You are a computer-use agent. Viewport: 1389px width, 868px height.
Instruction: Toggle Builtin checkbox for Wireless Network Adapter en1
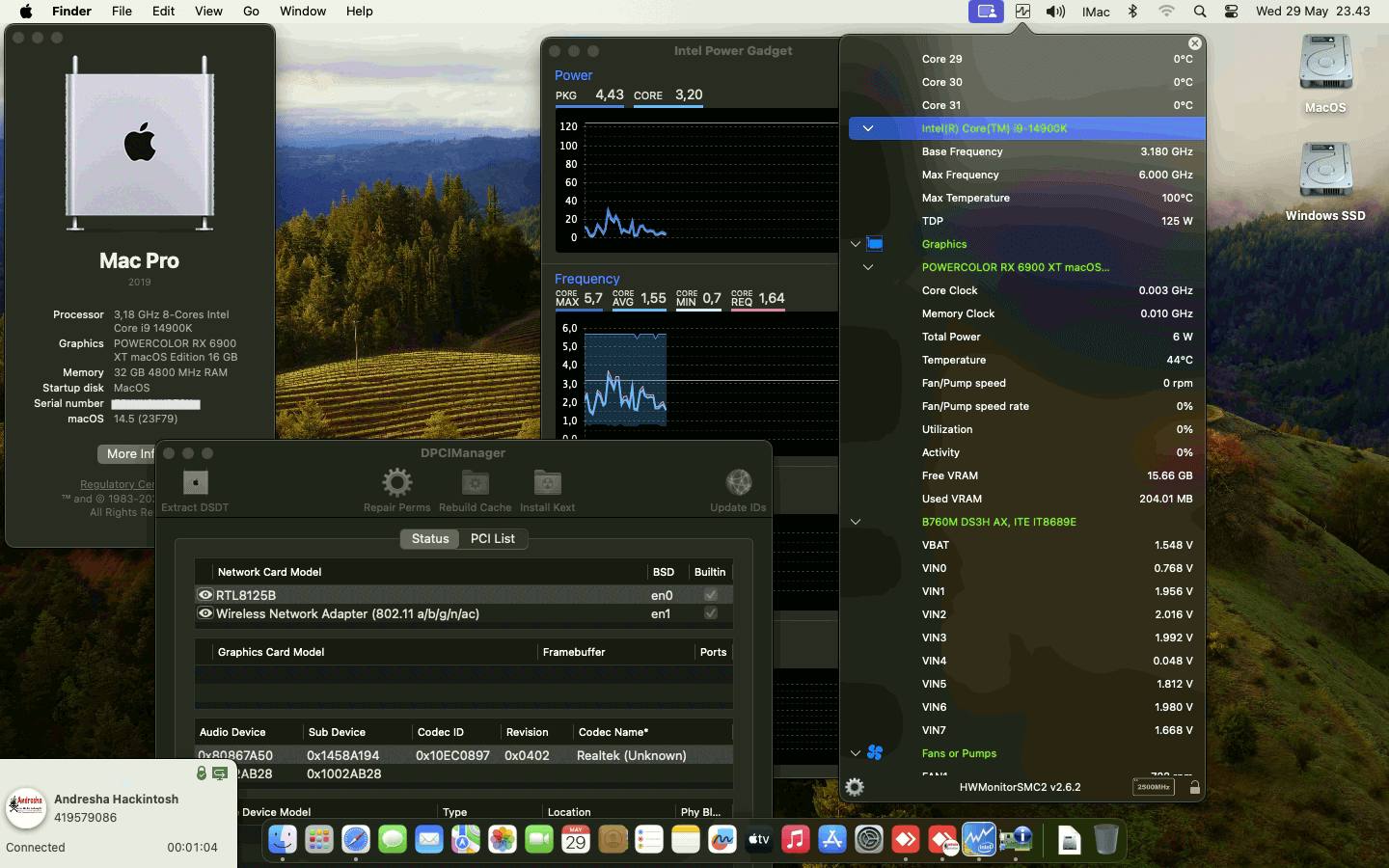[x=711, y=613]
